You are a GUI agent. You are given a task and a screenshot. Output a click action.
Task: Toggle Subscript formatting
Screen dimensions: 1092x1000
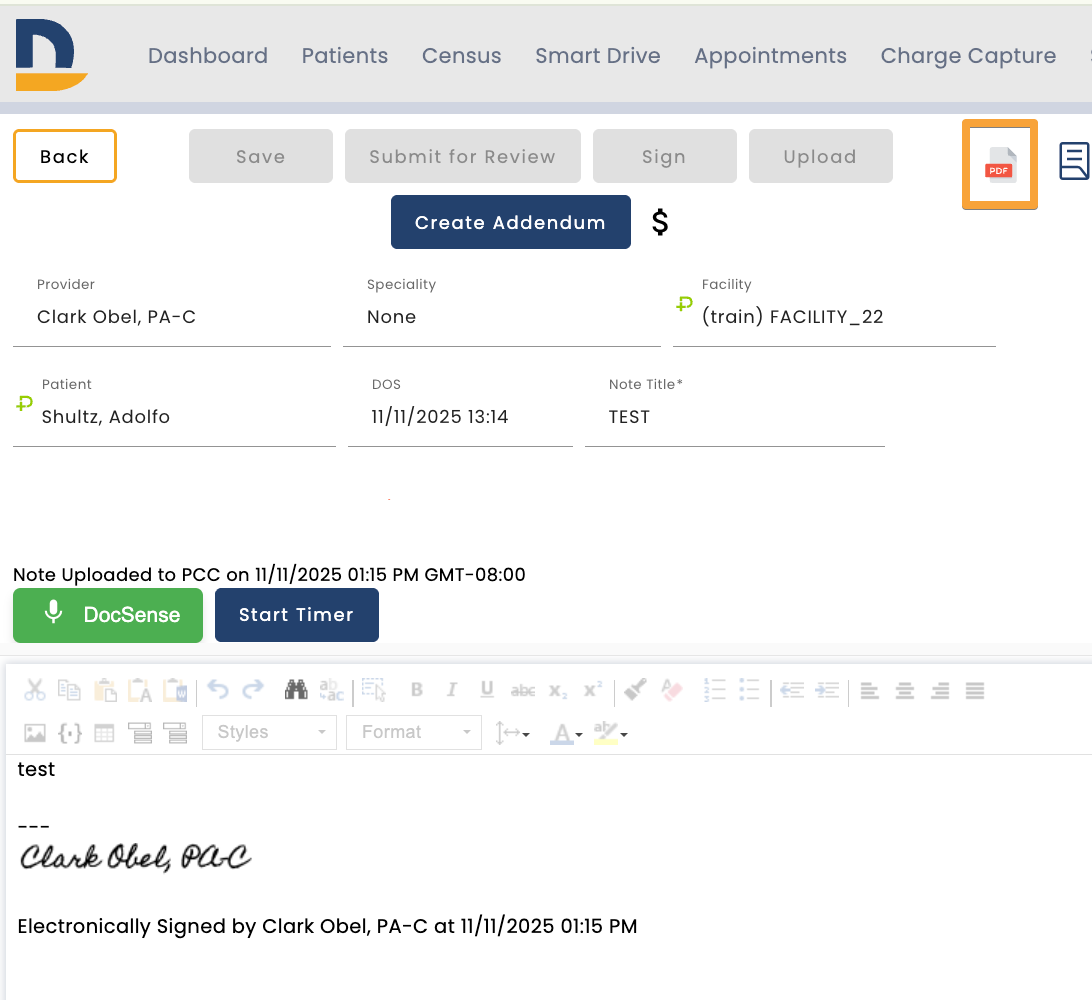click(x=558, y=690)
